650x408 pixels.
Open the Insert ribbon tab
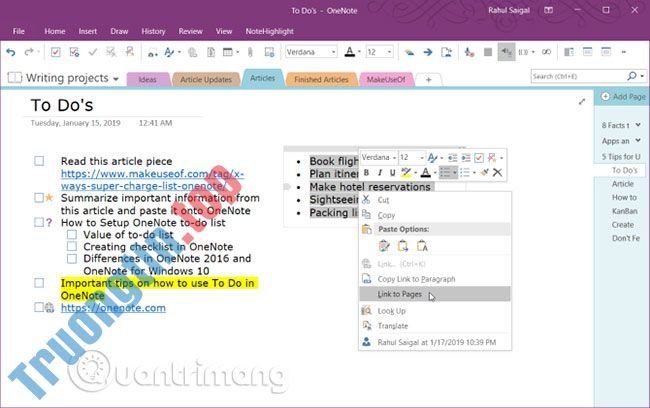pyautogui.click(x=87, y=31)
